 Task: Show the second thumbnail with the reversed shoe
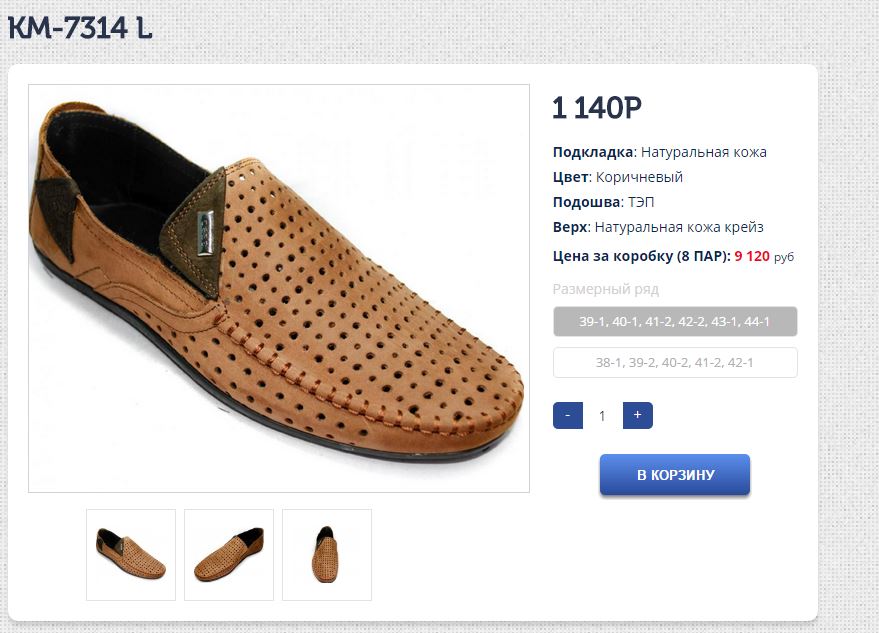[229, 555]
